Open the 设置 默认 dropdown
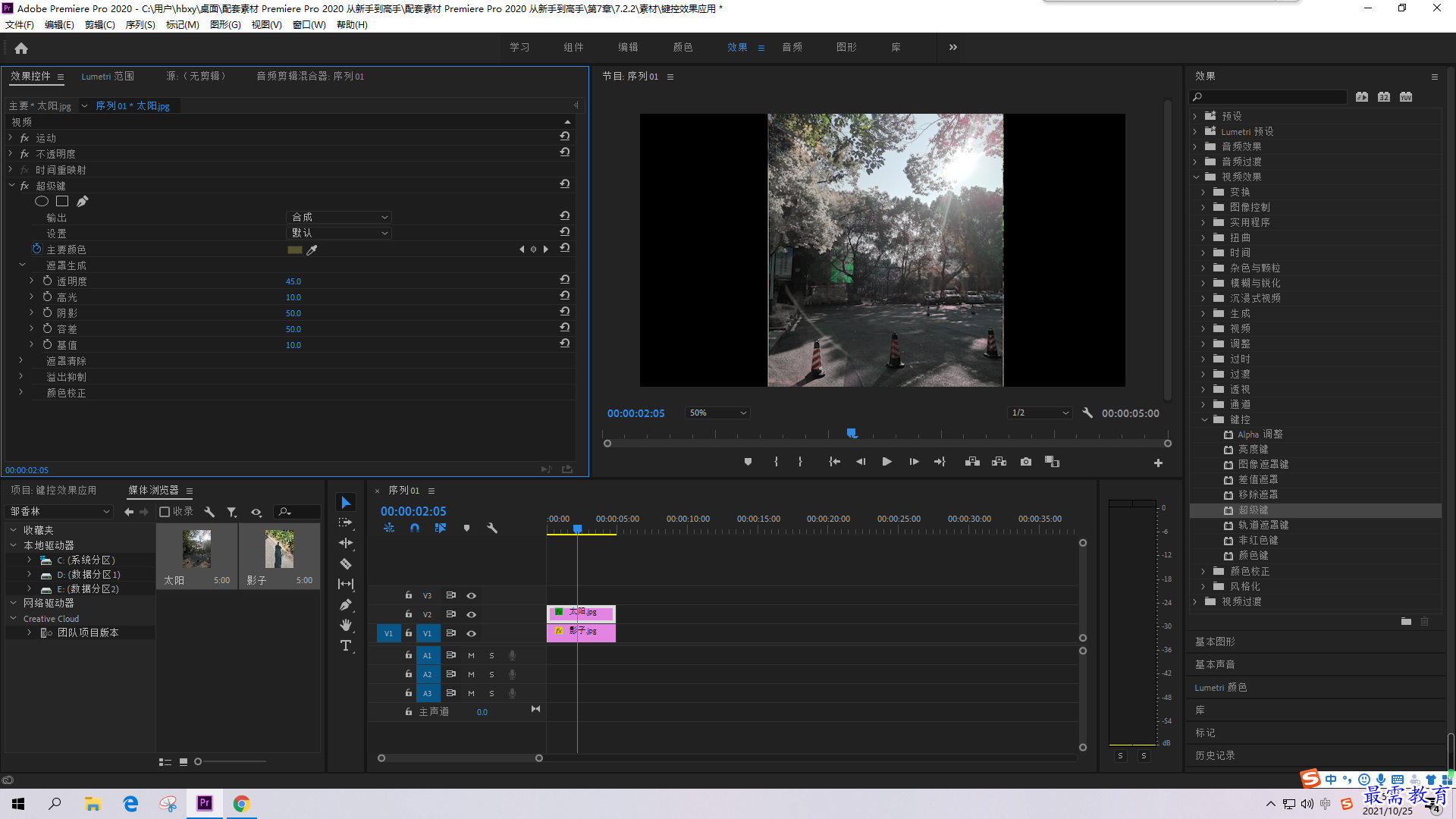 click(x=339, y=233)
